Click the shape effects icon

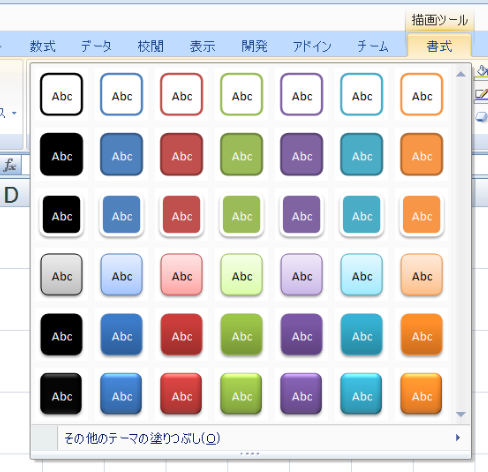point(482,117)
